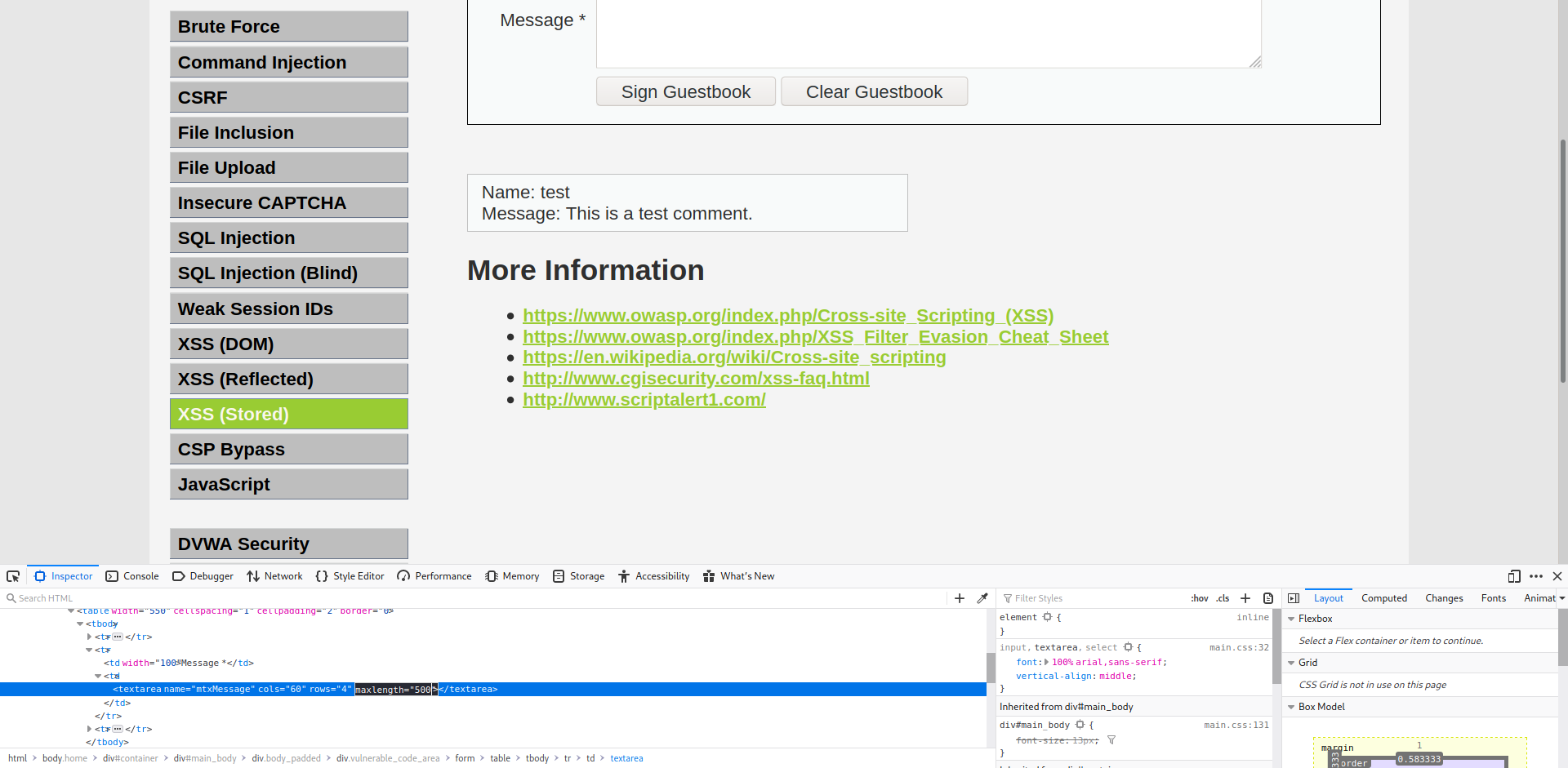The image size is (1568, 768).
Task: Open main.css:131 source link
Action: point(1236,725)
